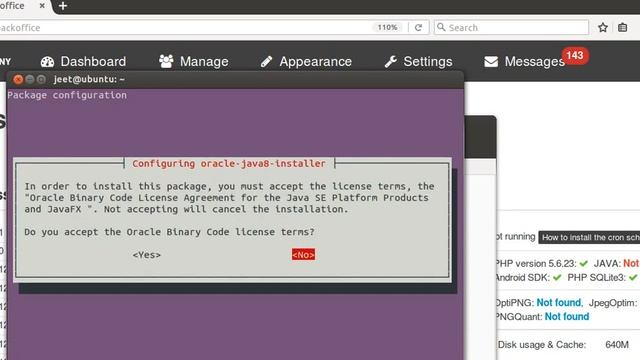Click the Appearance pencil icon

[x=266, y=62]
